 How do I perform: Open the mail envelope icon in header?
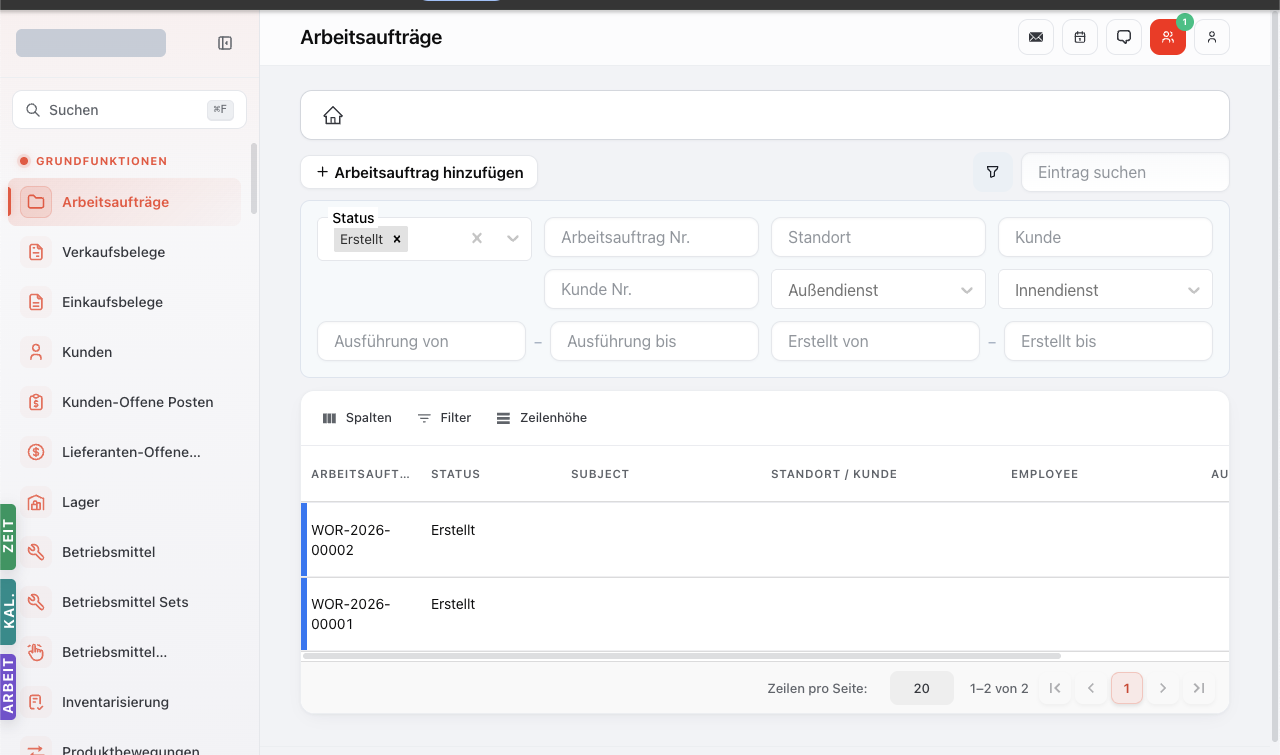(x=1036, y=37)
